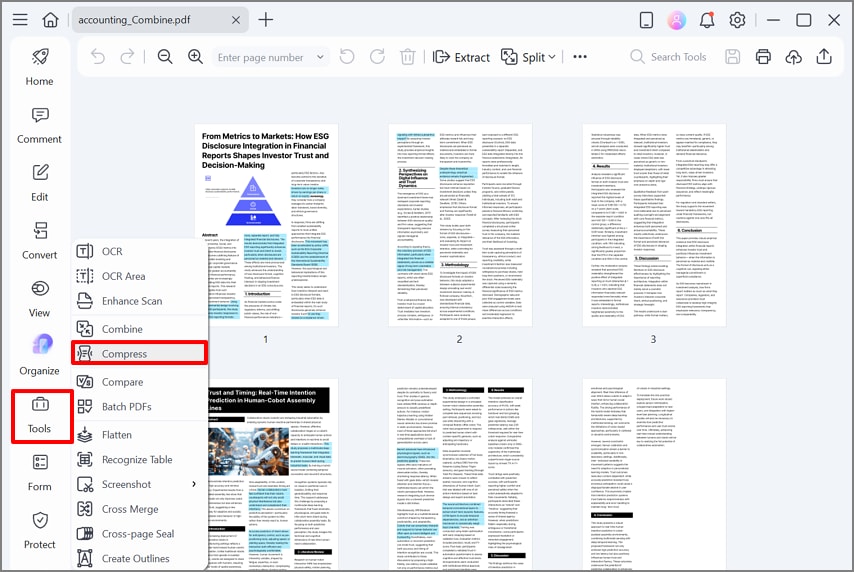854x572 pixels.
Task: Select OCR from the tools menu
Action: (x=141, y=251)
